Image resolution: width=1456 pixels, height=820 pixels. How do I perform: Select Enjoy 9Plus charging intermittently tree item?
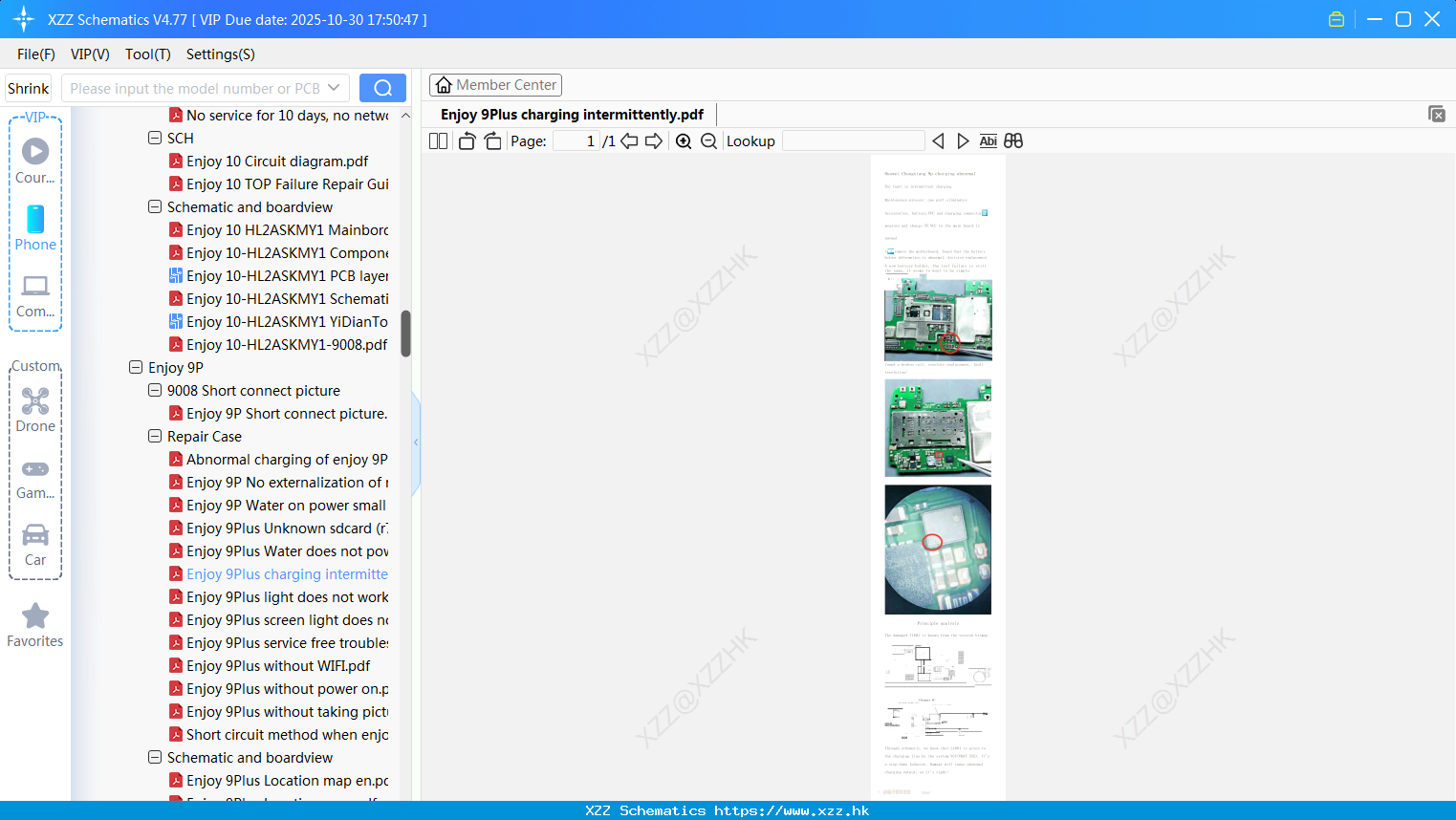[279, 573]
